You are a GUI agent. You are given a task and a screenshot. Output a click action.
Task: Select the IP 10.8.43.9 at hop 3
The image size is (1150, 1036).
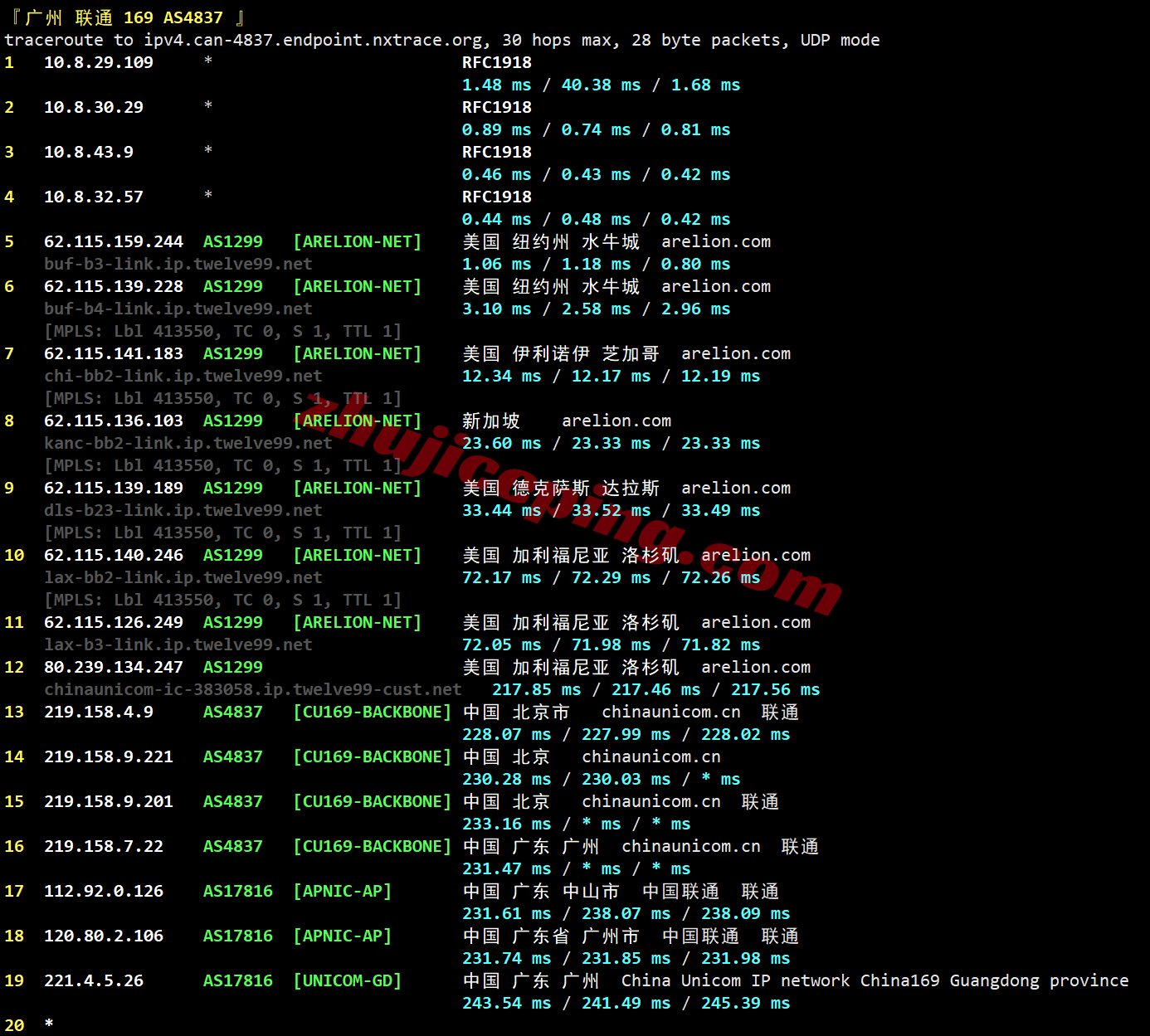click(89, 152)
